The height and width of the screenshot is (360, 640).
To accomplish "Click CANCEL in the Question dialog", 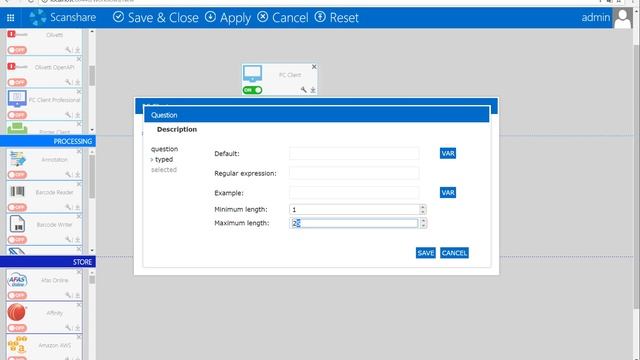I will point(454,253).
